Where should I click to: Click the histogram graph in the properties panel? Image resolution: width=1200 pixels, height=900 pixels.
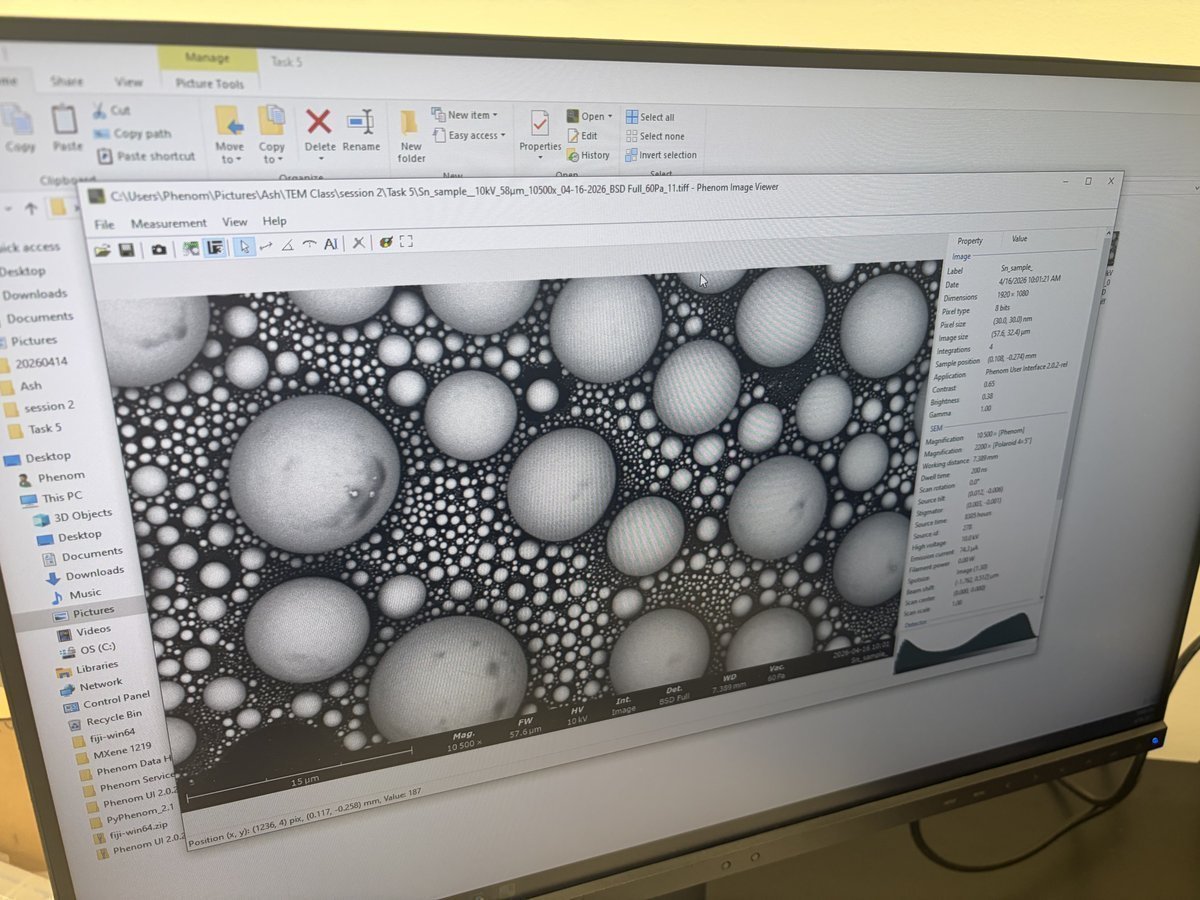pos(968,644)
